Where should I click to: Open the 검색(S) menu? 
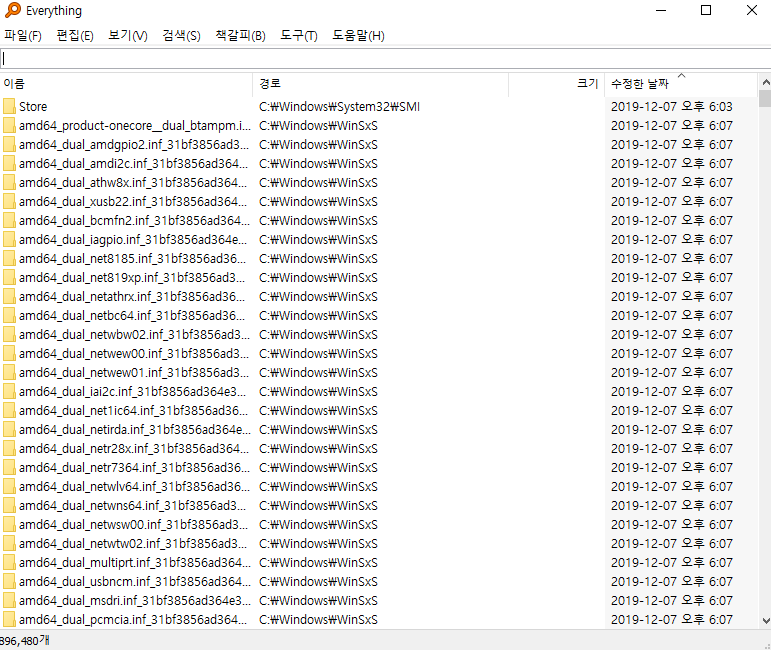[x=181, y=35]
